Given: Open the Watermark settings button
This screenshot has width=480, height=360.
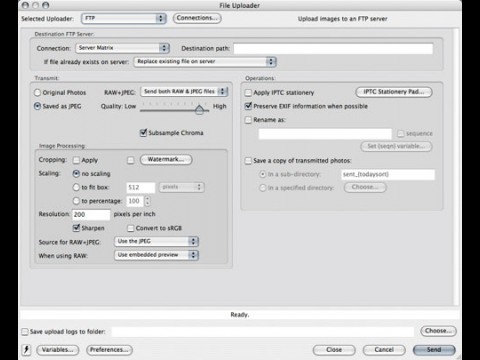Looking at the screenshot, I should click(166, 160).
